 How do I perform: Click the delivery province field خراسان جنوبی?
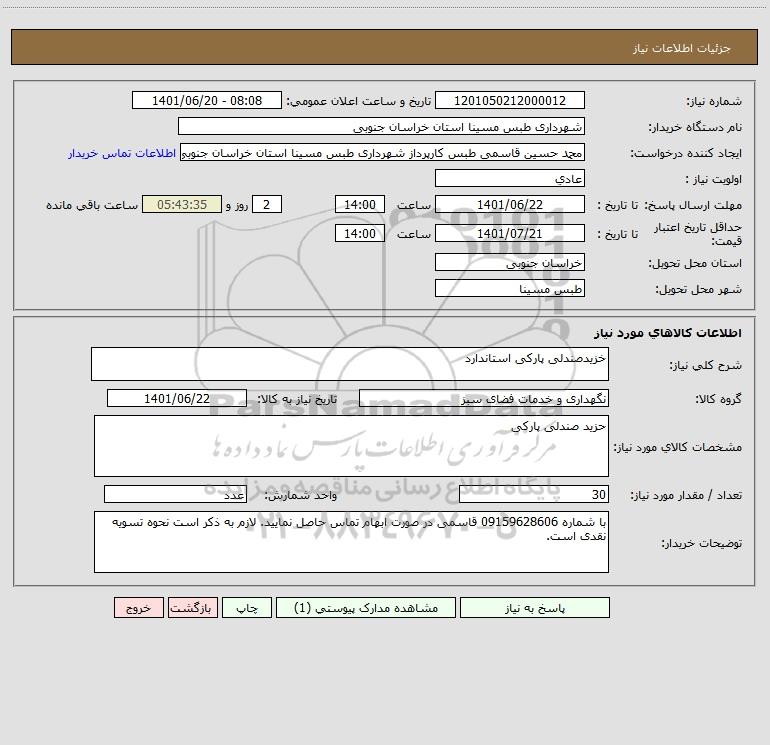(510, 262)
